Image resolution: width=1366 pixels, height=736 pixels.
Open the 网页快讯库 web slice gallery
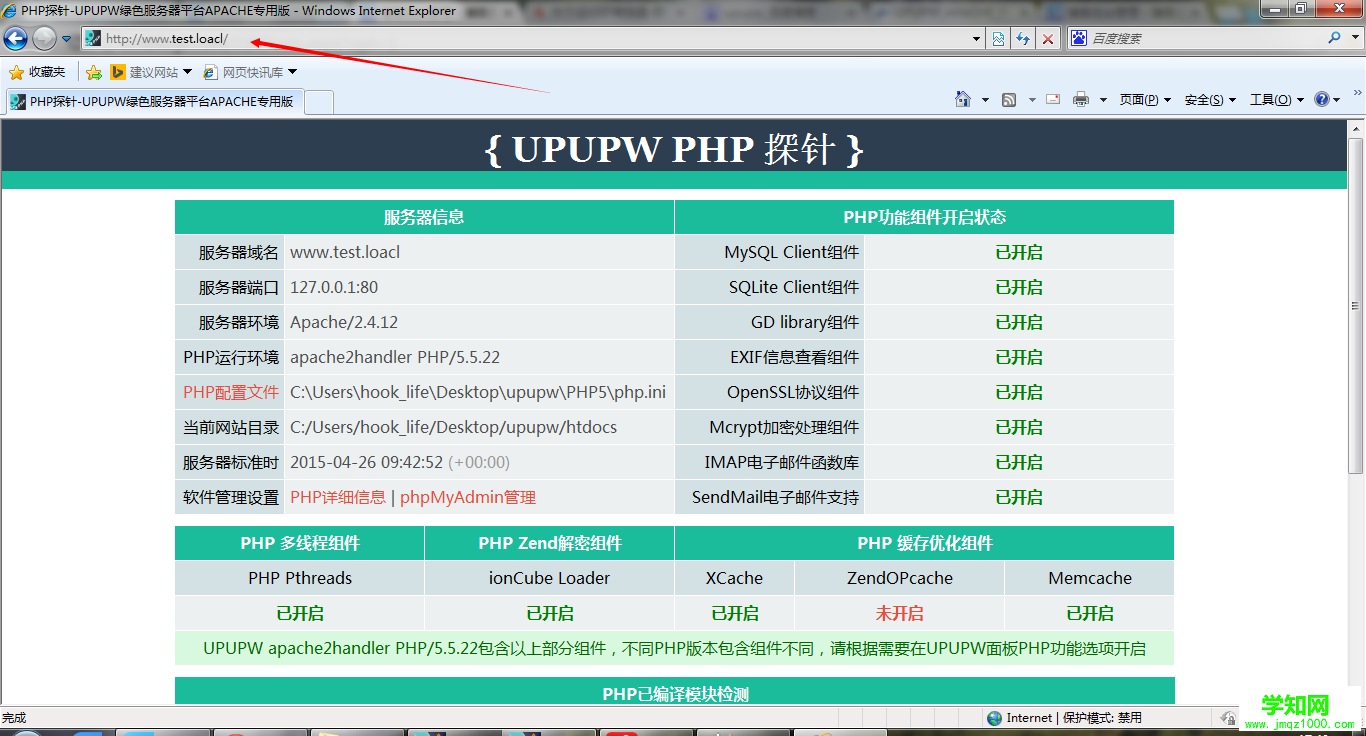[250, 72]
